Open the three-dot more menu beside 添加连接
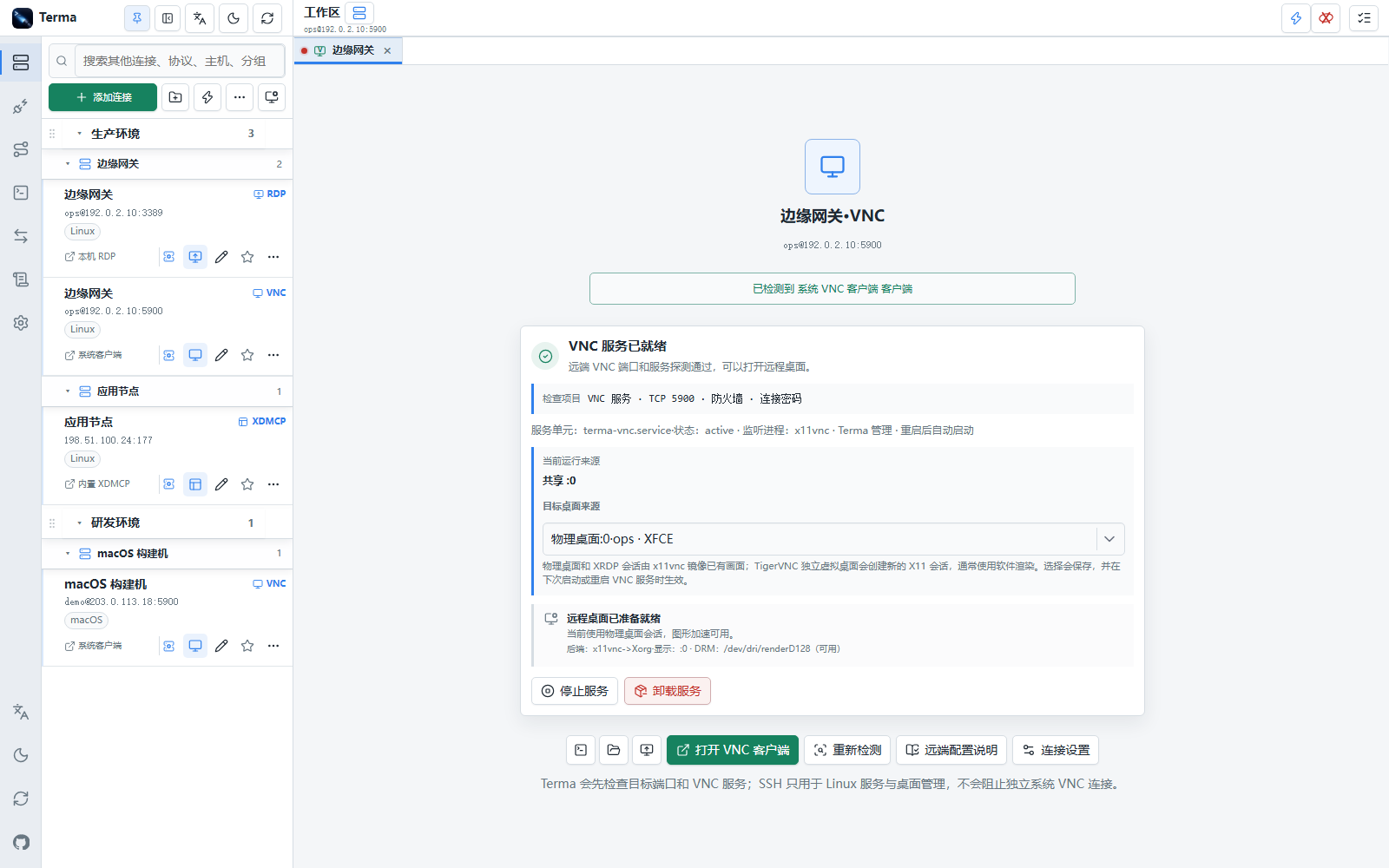This screenshot has height=868, width=1389. pyautogui.click(x=240, y=97)
